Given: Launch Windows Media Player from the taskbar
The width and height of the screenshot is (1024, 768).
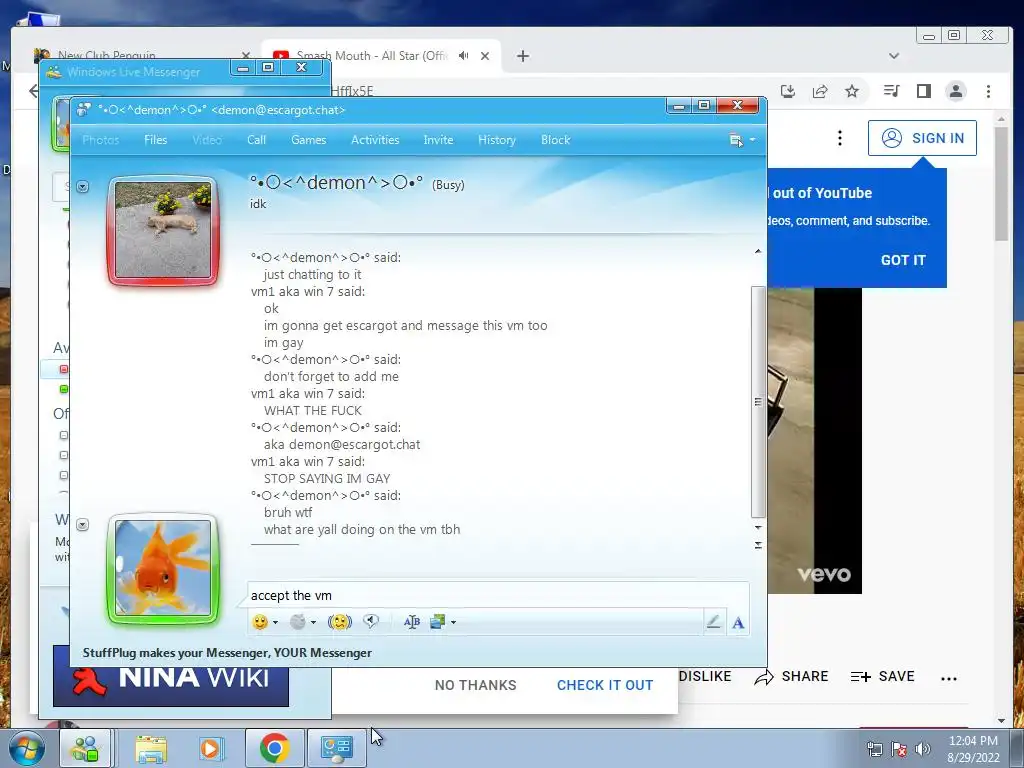Looking at the screenshot, I should tap(210, 748).
